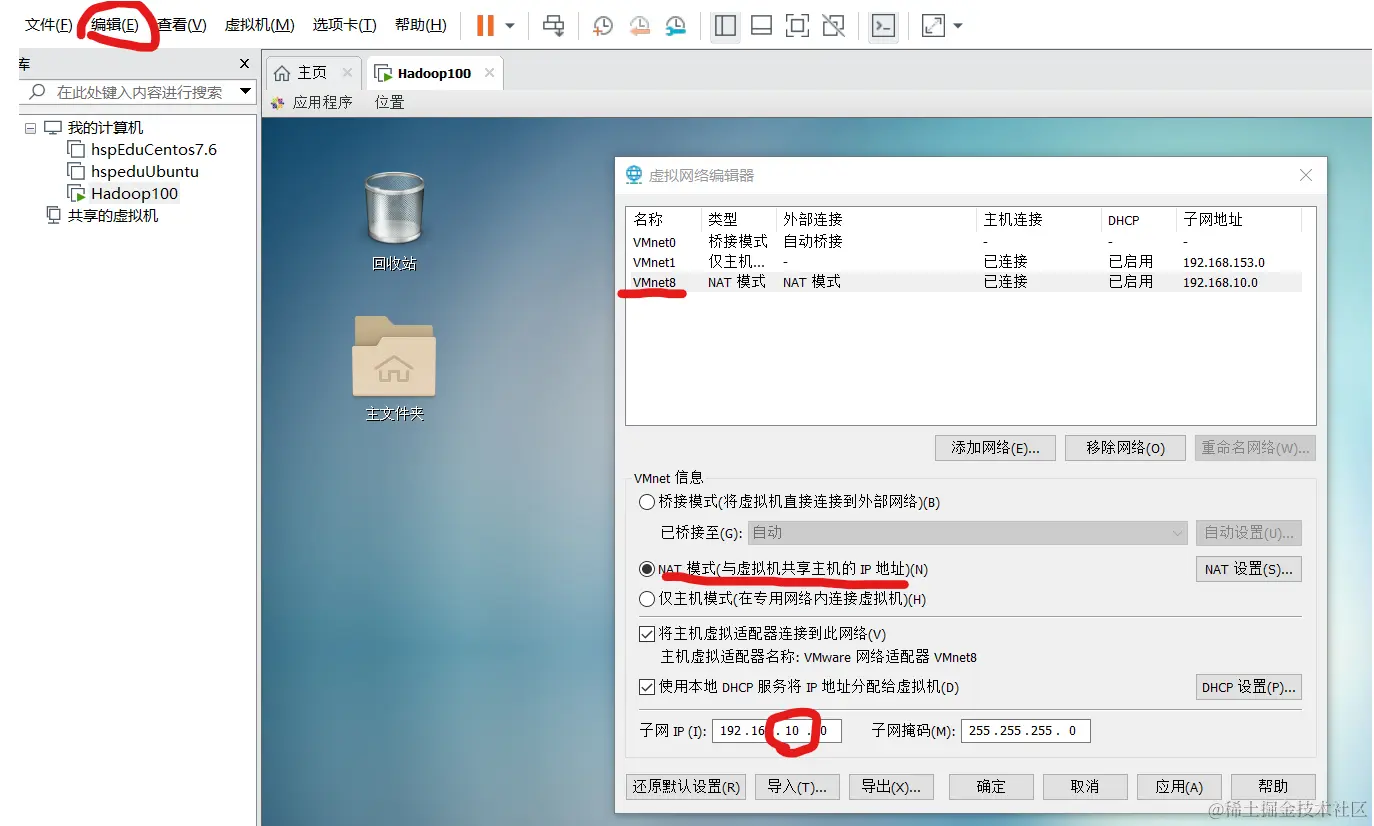Open the guest 位置 menu
The height and width of the screenshot is (826, 1374).
coord(390,102)
